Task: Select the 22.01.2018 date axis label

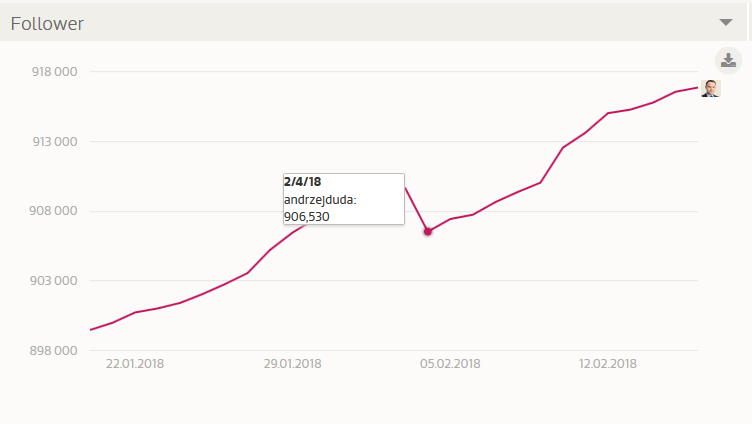Action: [135, 363]
